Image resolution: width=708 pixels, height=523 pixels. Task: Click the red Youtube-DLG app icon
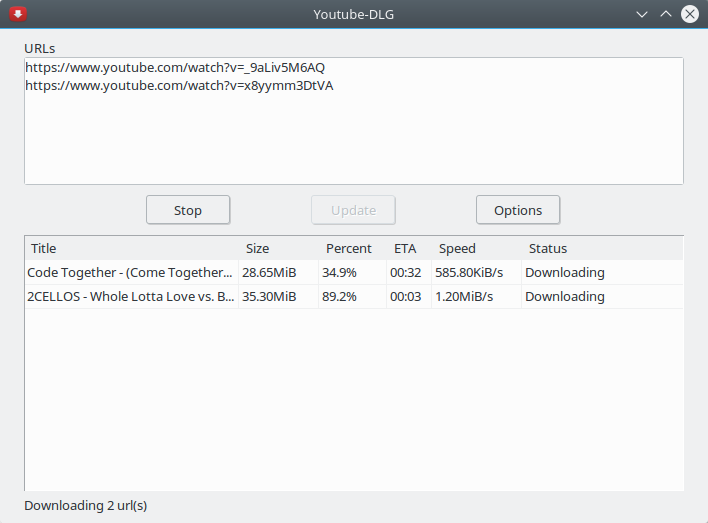point(18,14)
